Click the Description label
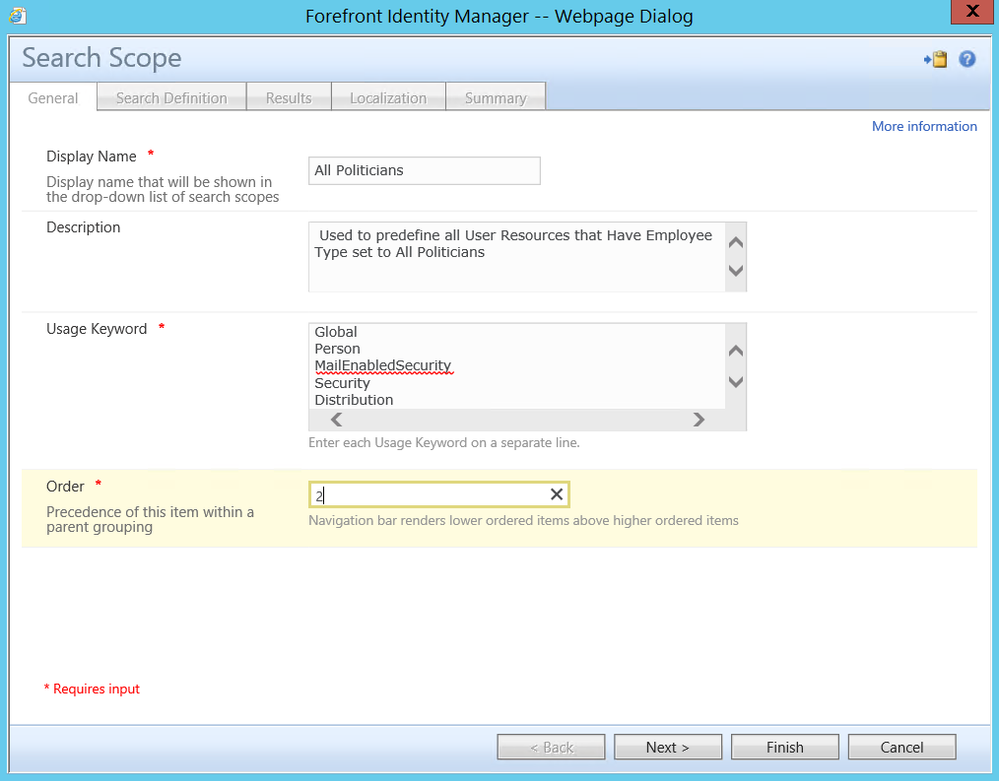999x781 pixels. coord(83,227)
